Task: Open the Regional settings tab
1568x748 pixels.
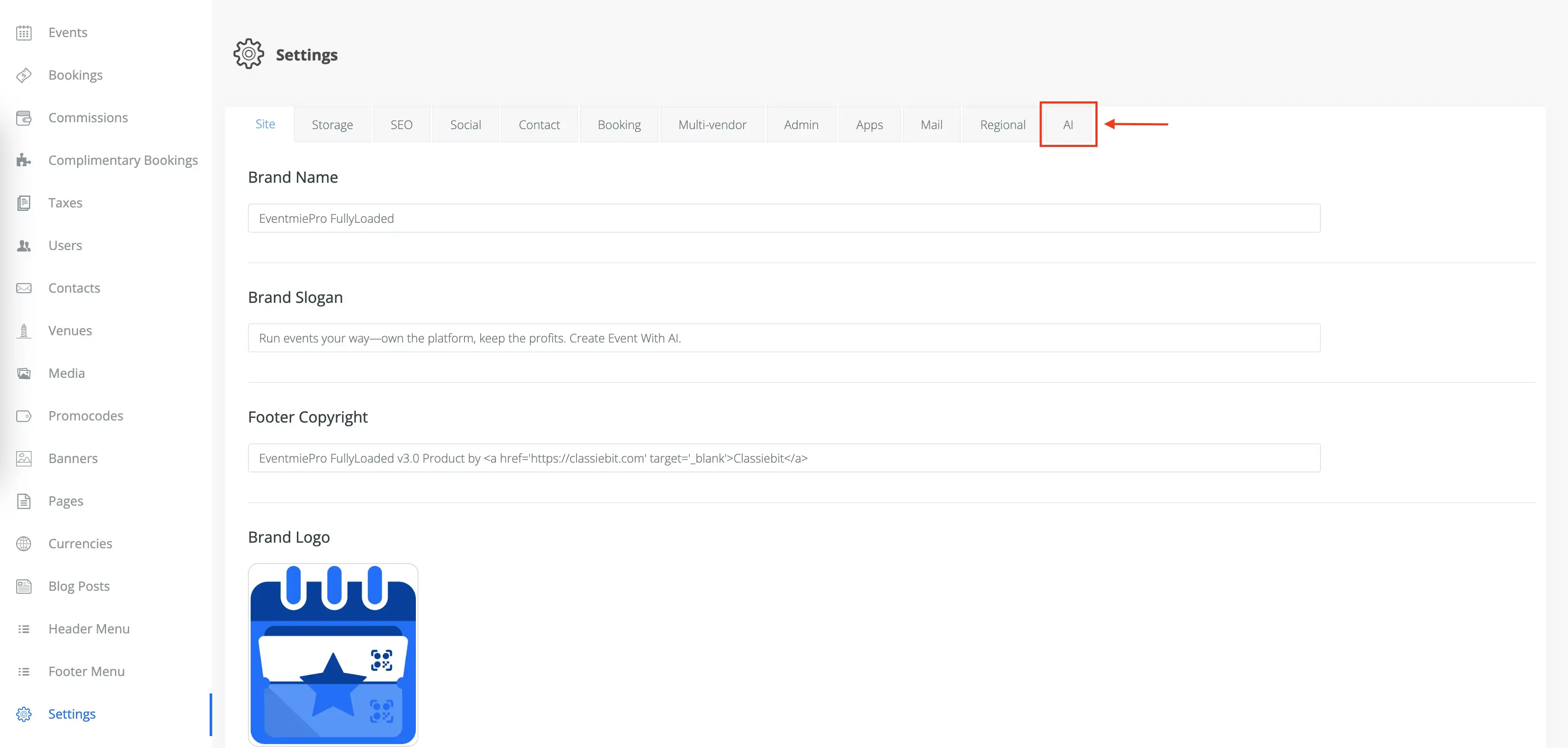Action: pos(1003,124)
